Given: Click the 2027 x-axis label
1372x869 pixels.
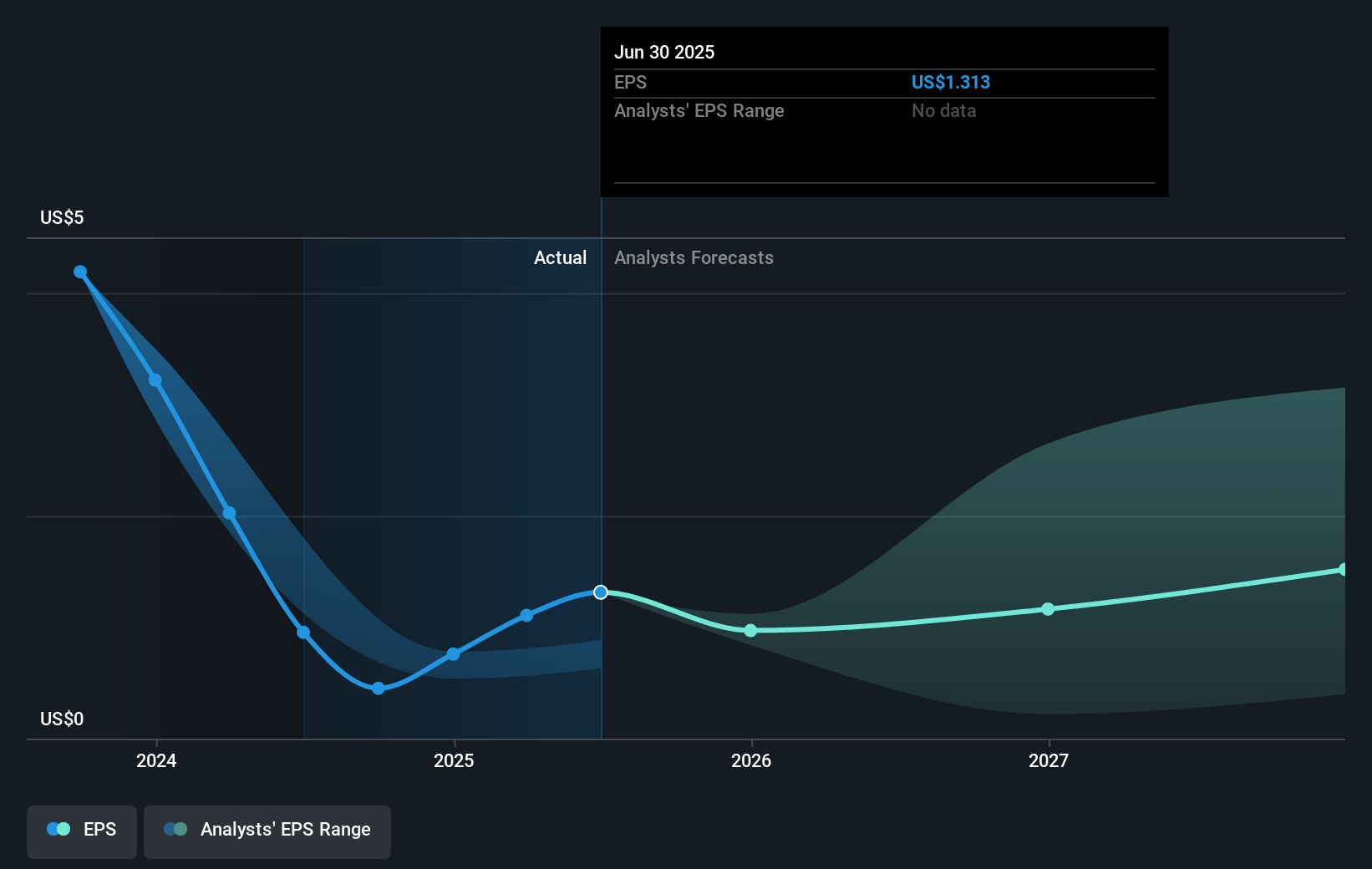Looking at the screenshot, I should [x=1049, y=760].
